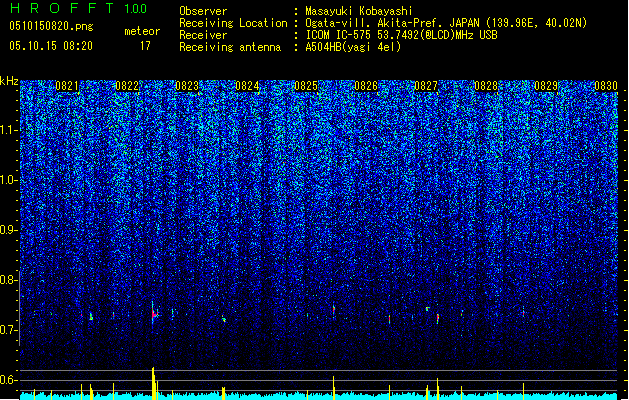Click the 1.1 frequency axis label
Viewport: 629px width, 400px height.
click(8, 130)
